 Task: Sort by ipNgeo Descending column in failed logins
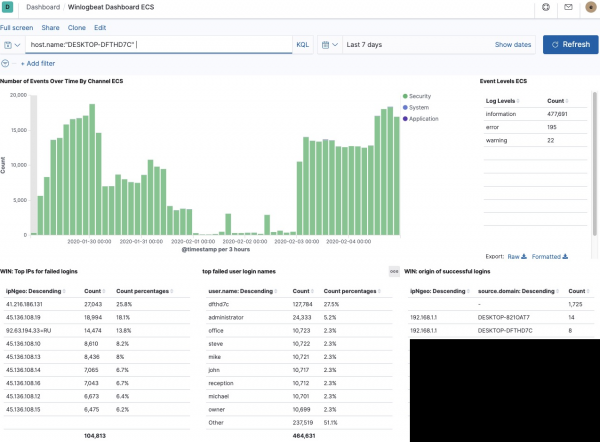pos(32,290)
